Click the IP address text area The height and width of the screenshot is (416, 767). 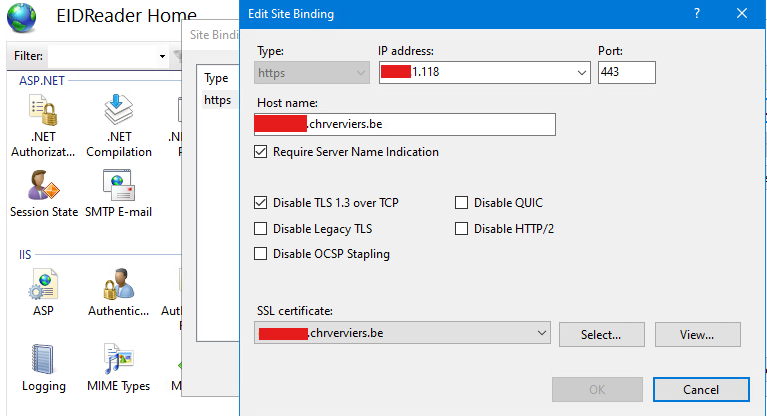point(477,72)
